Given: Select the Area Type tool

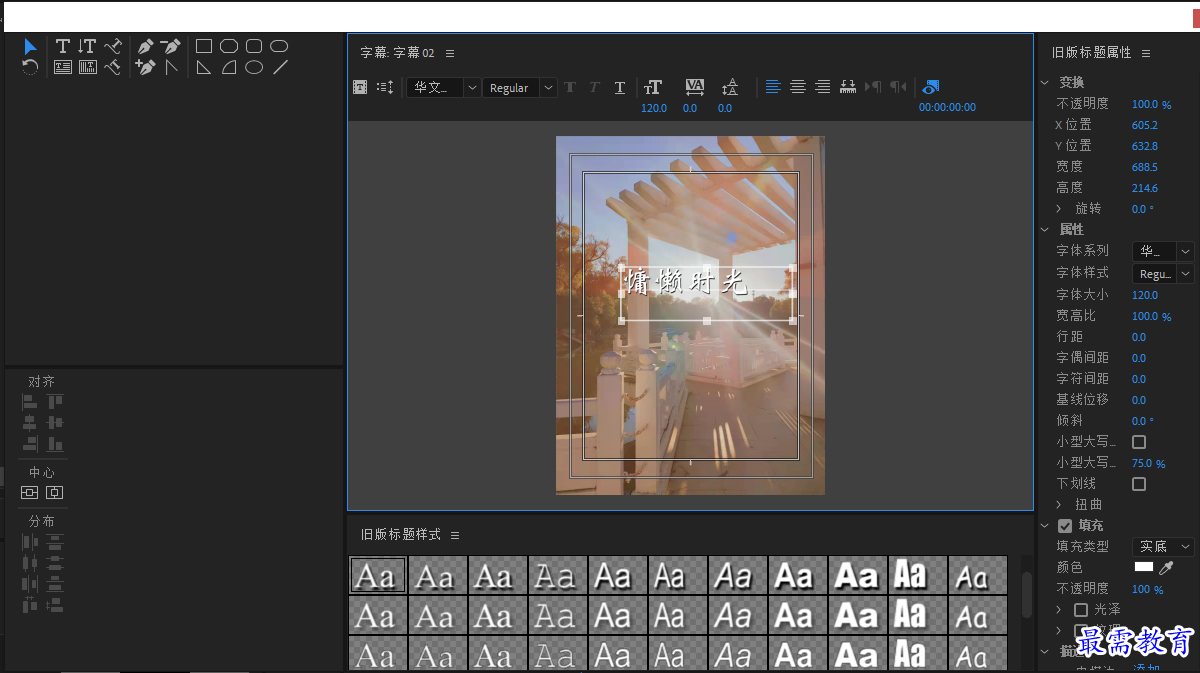Looking at the screenshot, I should coord(63,67).
